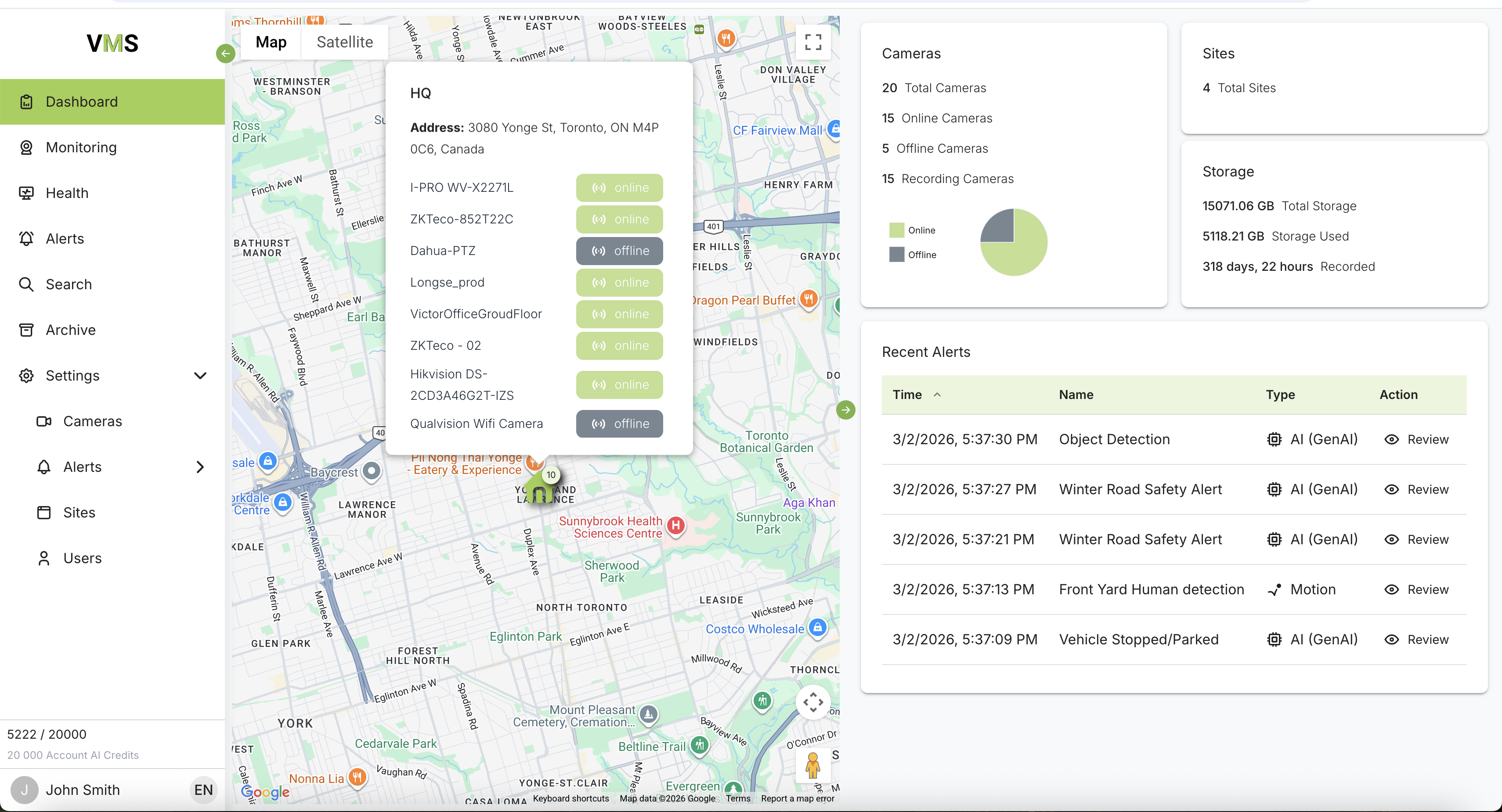Screen dimensions: 1502x812
Task: Click the map camera pan control
Action: pos(813,702)
